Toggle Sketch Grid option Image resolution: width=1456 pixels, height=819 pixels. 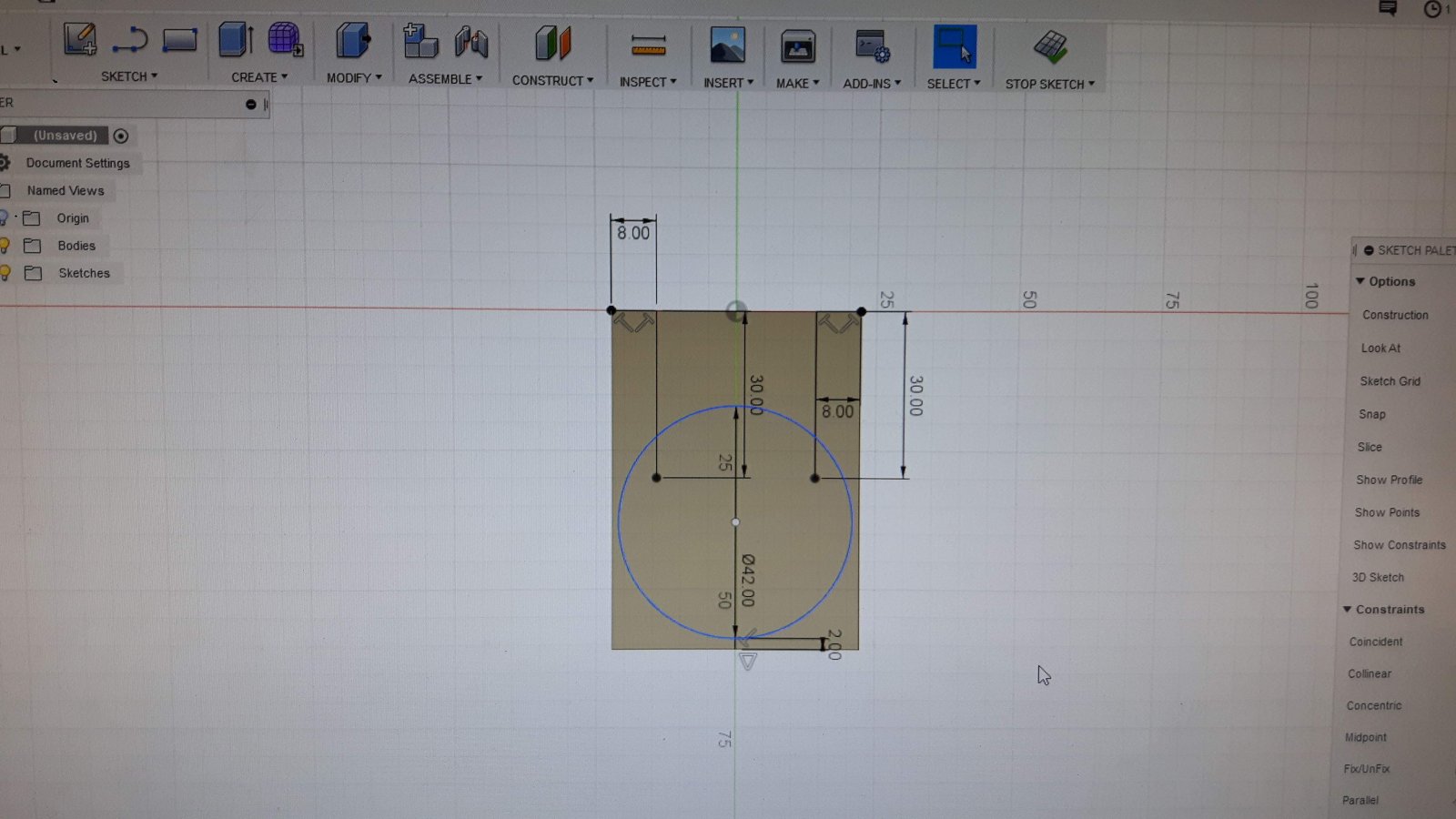(x=1390, y=381)
